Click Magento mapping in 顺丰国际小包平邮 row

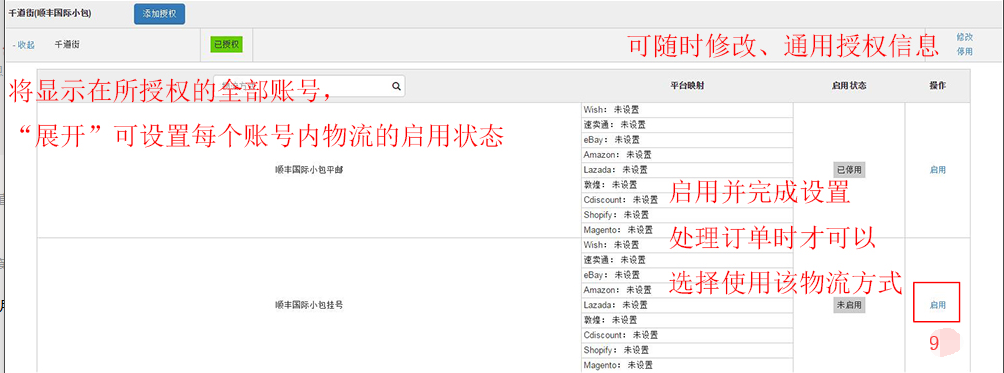click(x=687, y=230)
